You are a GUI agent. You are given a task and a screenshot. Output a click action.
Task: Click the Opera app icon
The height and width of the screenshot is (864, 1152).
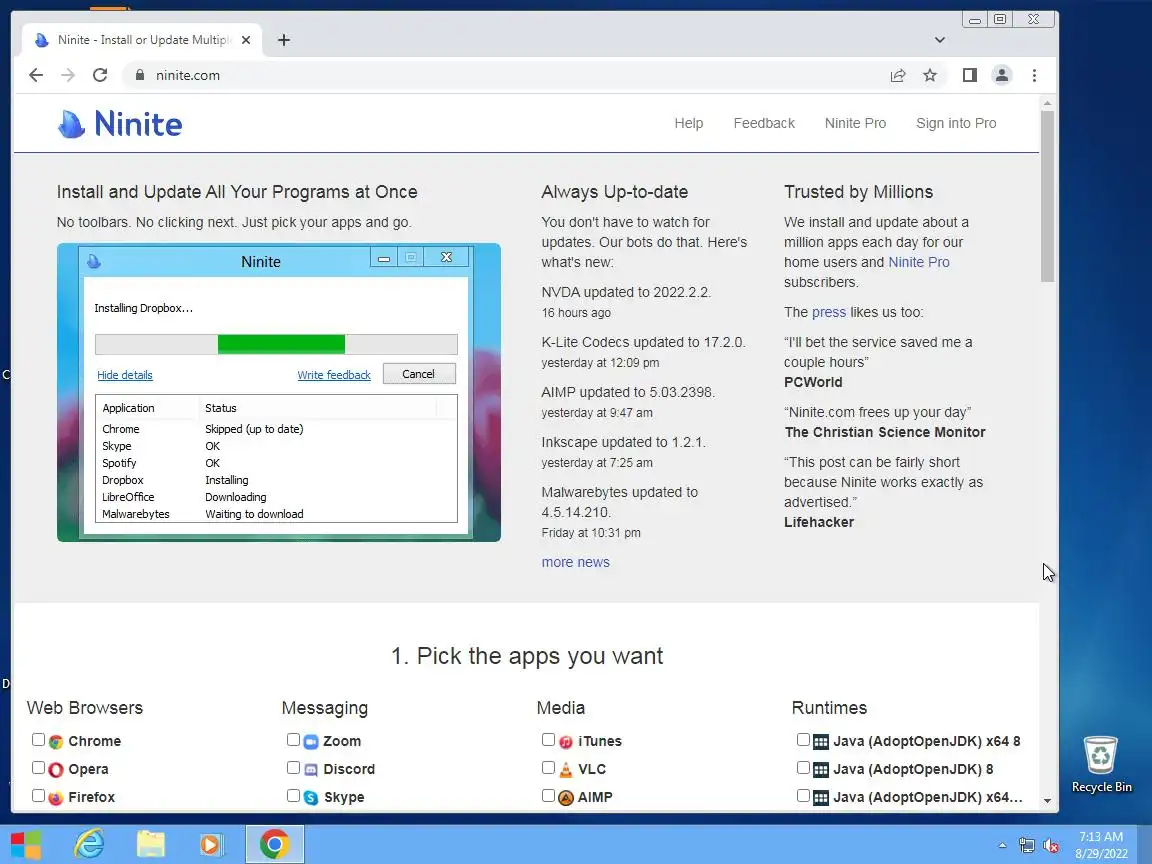[56, 770]
